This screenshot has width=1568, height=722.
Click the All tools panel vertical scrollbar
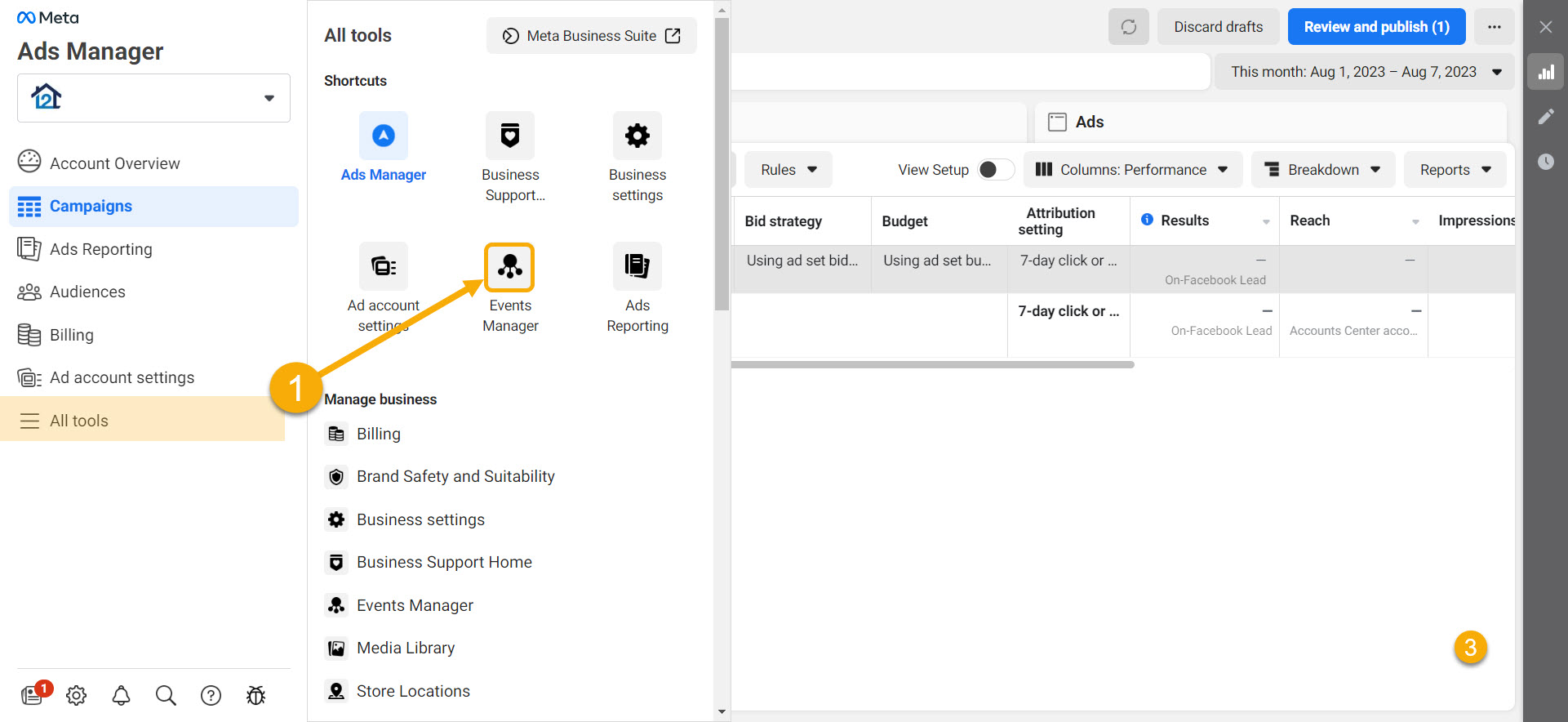tap(722, 163)
